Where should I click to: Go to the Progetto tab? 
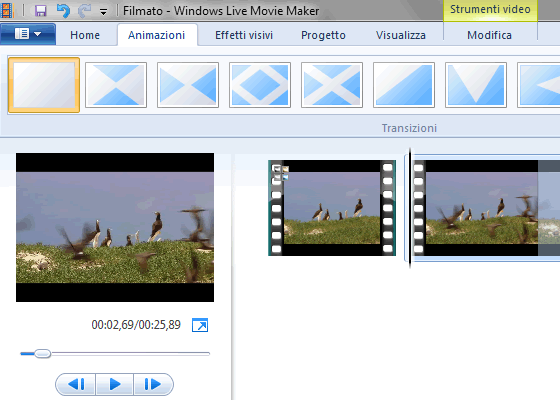click(x=323, y=35)
